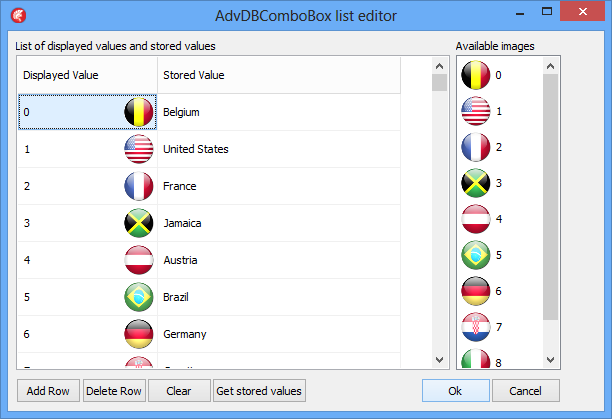Click the Available images scrollbar thumb
Screen dimensions: 612x419
pos(550,197)
